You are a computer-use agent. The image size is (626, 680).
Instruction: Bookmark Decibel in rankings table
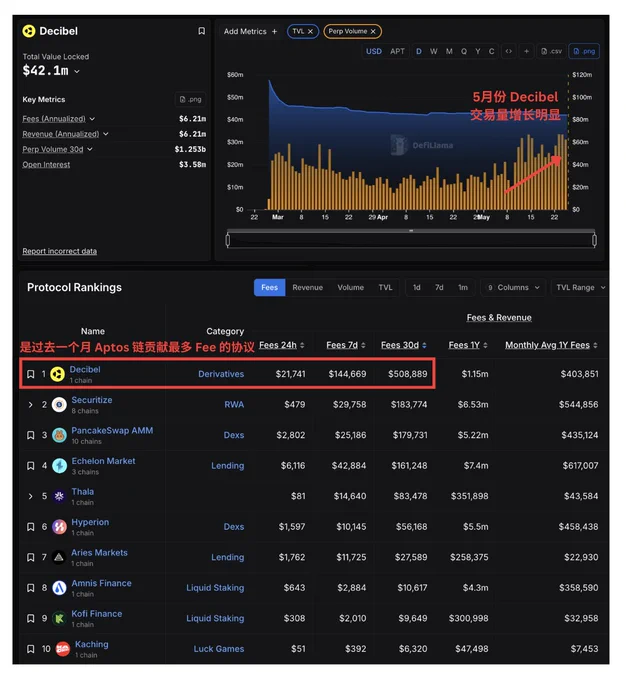pyautogui.click(x=30, y=374)
